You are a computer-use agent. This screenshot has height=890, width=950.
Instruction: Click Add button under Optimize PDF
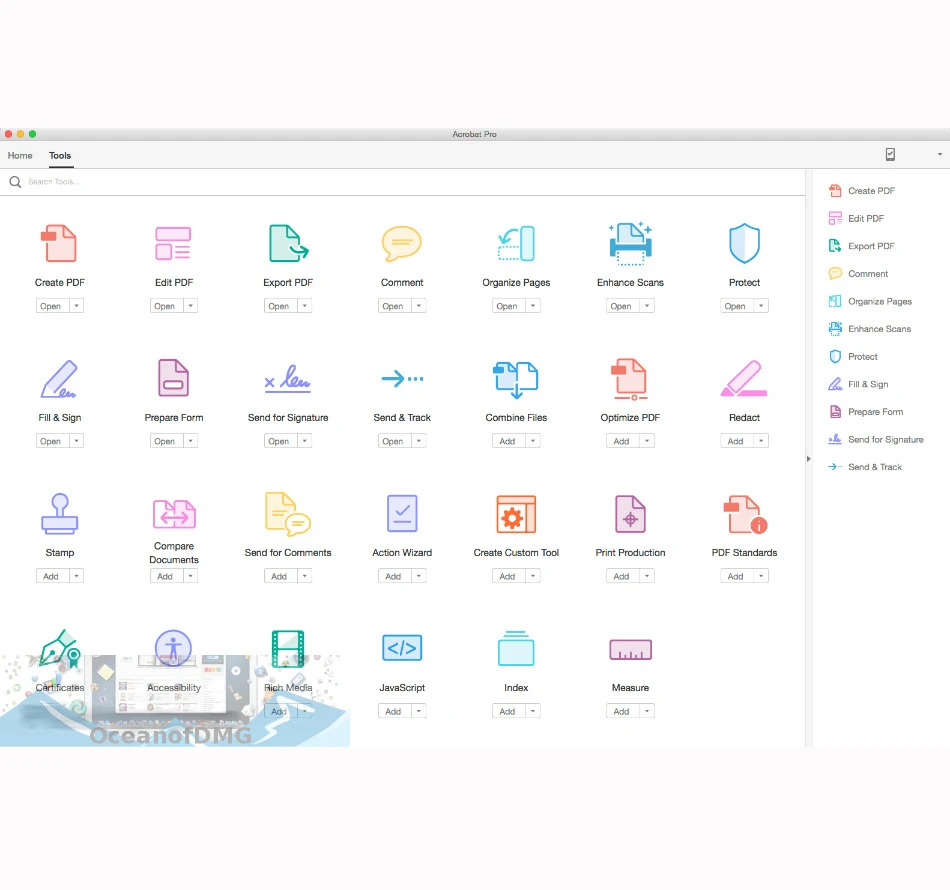[x=621, y=441]
